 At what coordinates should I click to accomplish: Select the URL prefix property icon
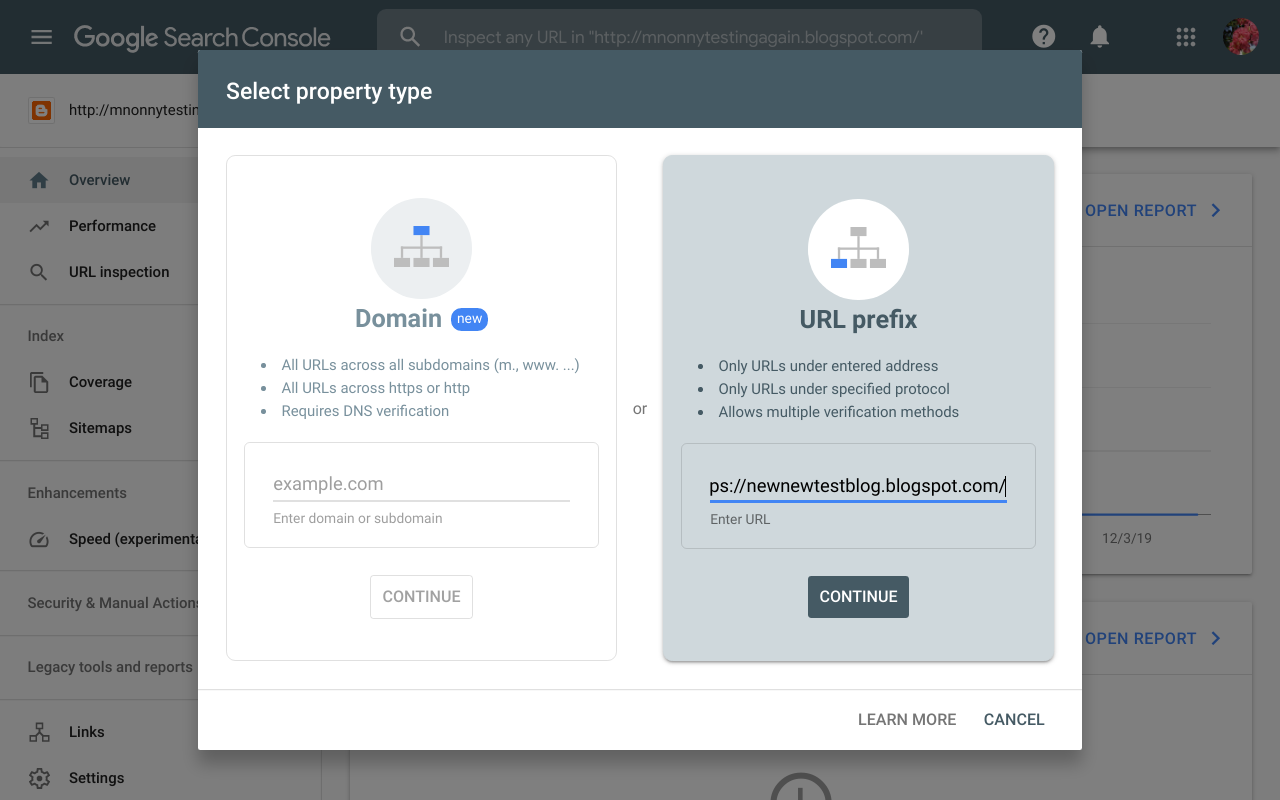[x=858, y=249]
